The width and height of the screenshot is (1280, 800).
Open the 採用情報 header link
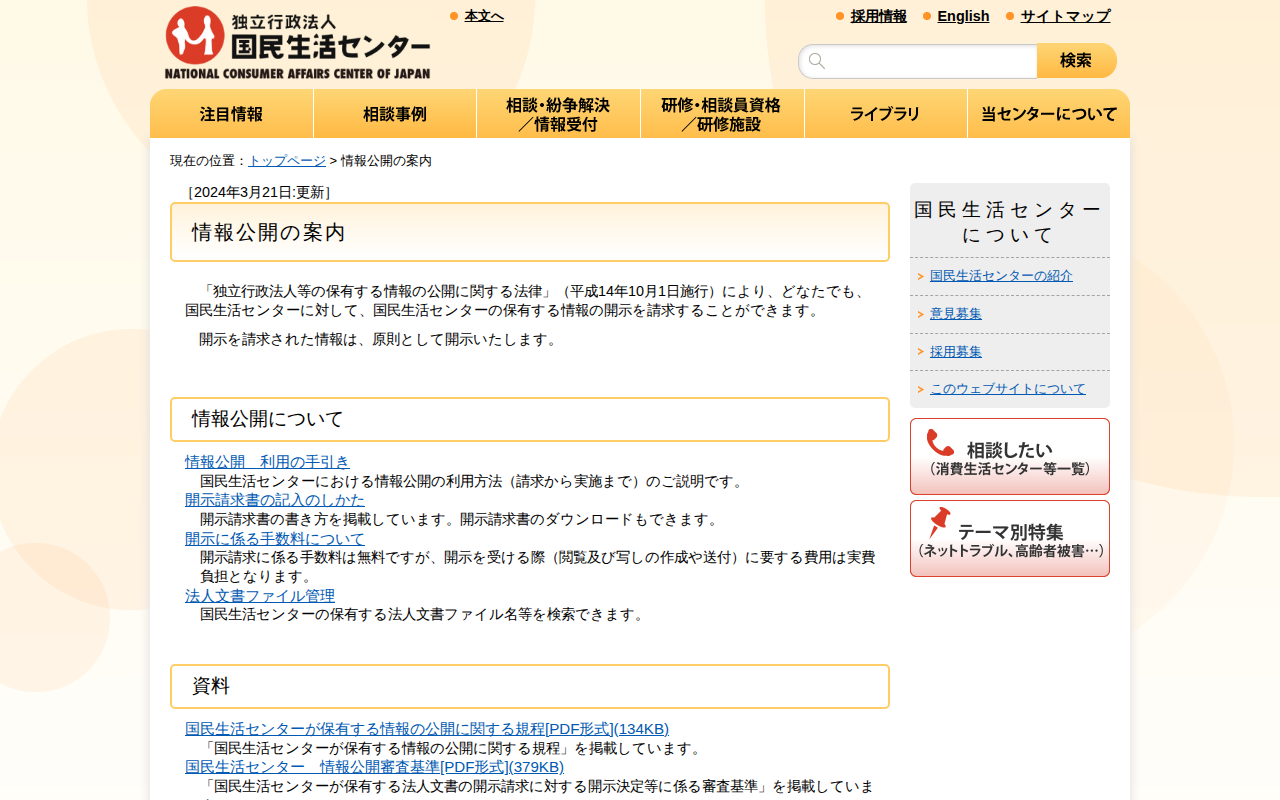[x=879, y=16]
